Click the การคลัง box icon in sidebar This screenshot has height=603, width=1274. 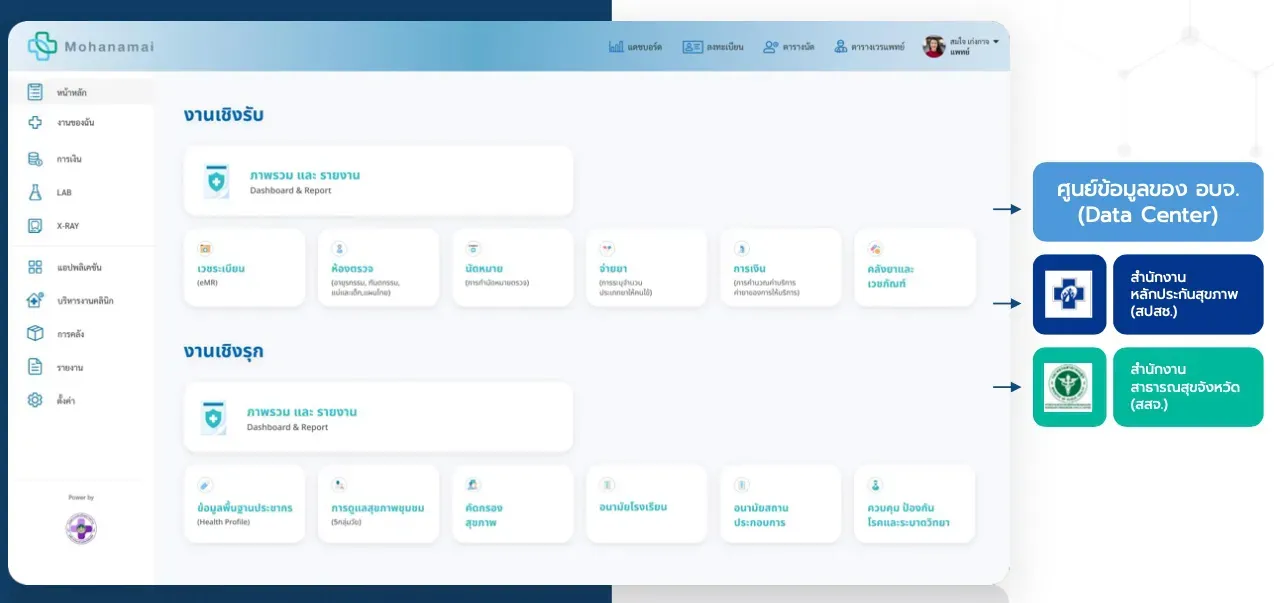[35, 334]
